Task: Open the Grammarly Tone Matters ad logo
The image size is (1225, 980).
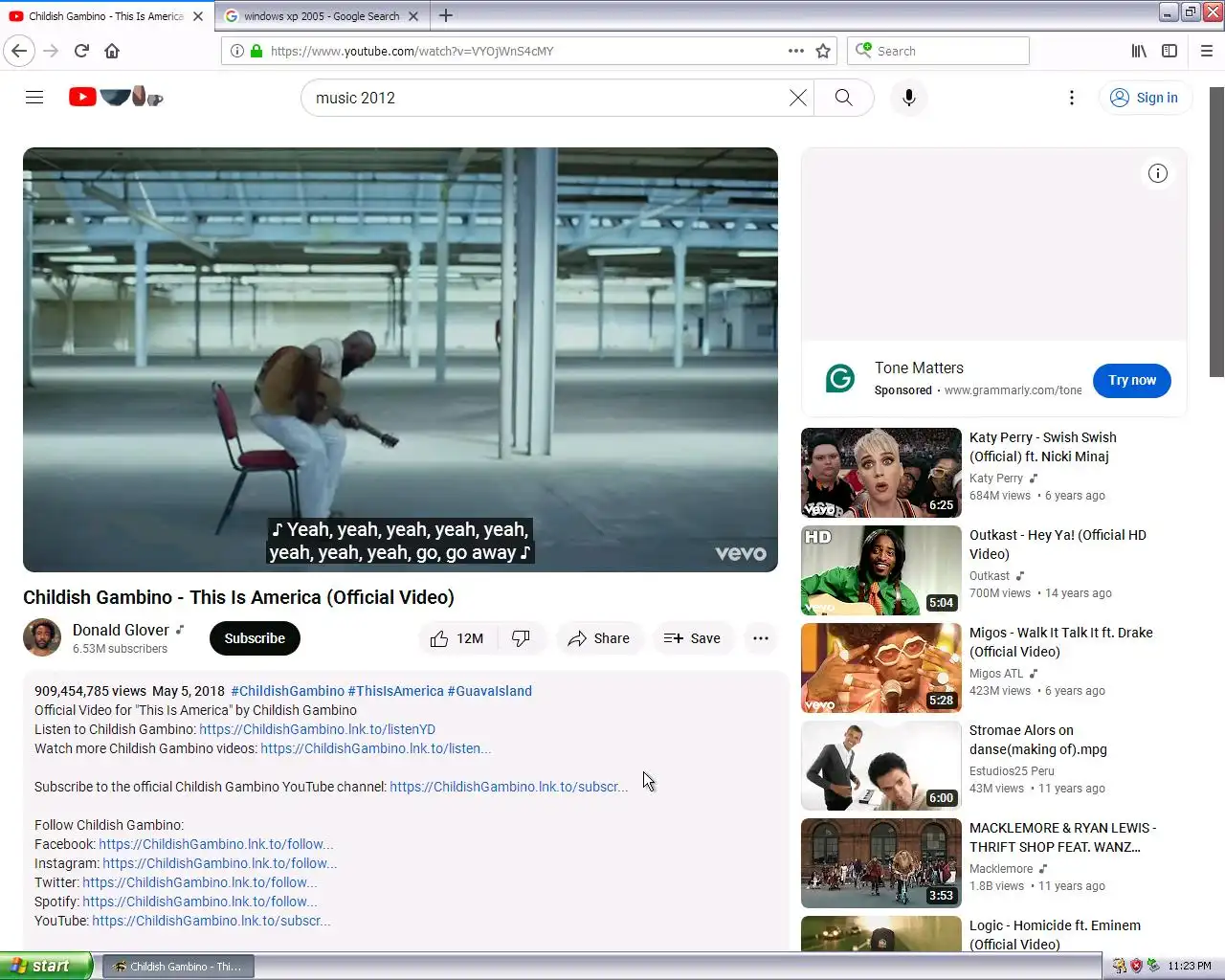Action: coord(840,379)
